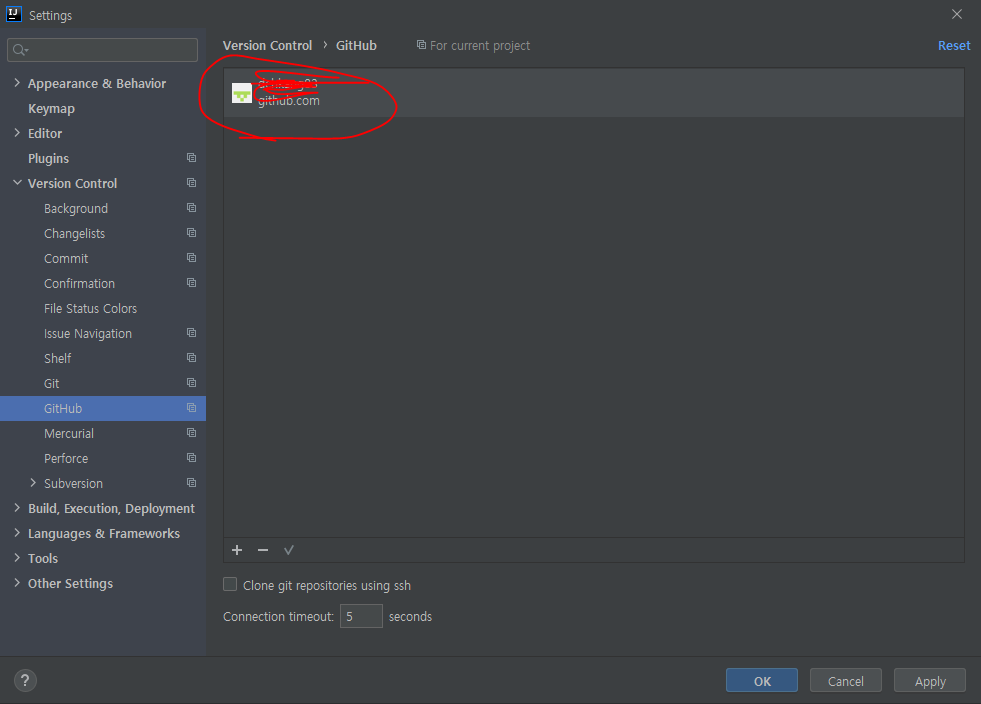The image size is (981, 704).
Task: Expand Appearance & Behavior section
Action: [17, 83]
